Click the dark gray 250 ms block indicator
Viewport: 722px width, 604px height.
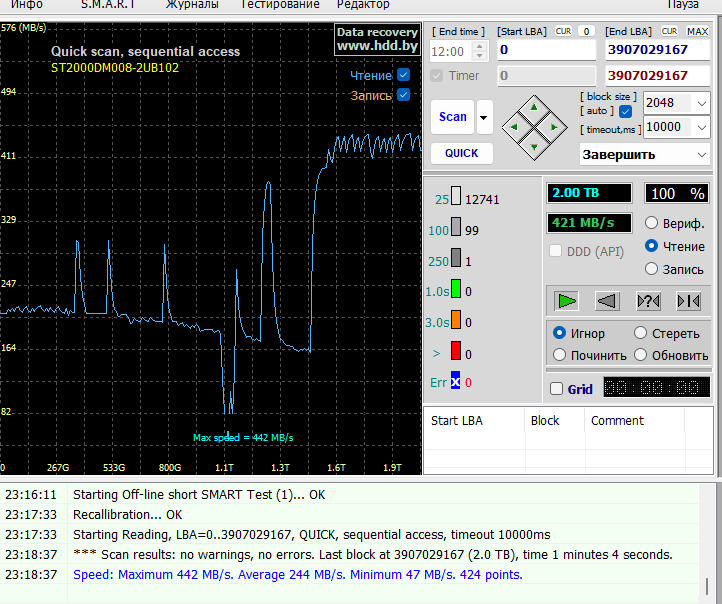(x=456, y=257)
